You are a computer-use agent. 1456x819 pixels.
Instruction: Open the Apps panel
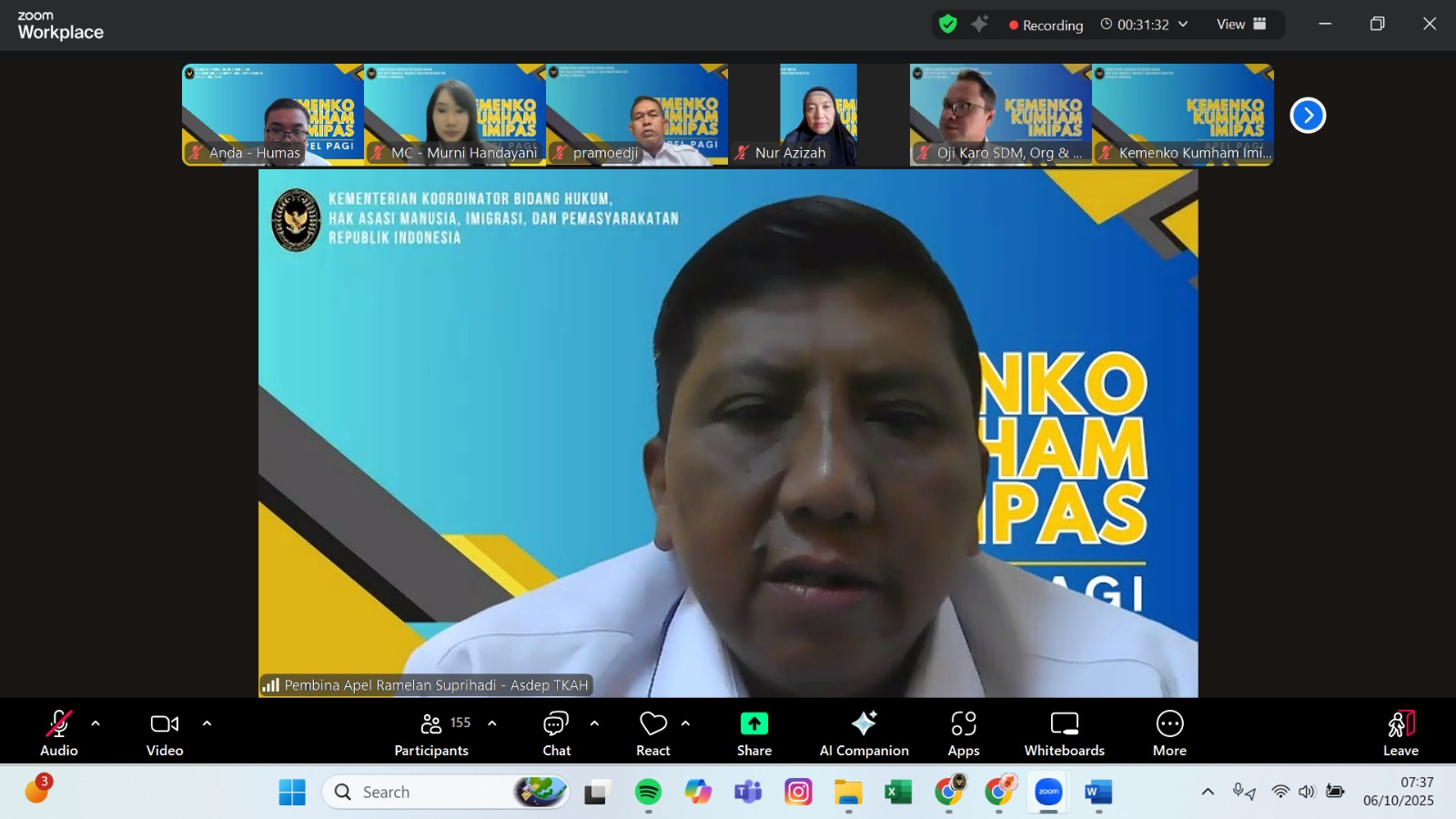pyautogui.click(x=963, y=733)
